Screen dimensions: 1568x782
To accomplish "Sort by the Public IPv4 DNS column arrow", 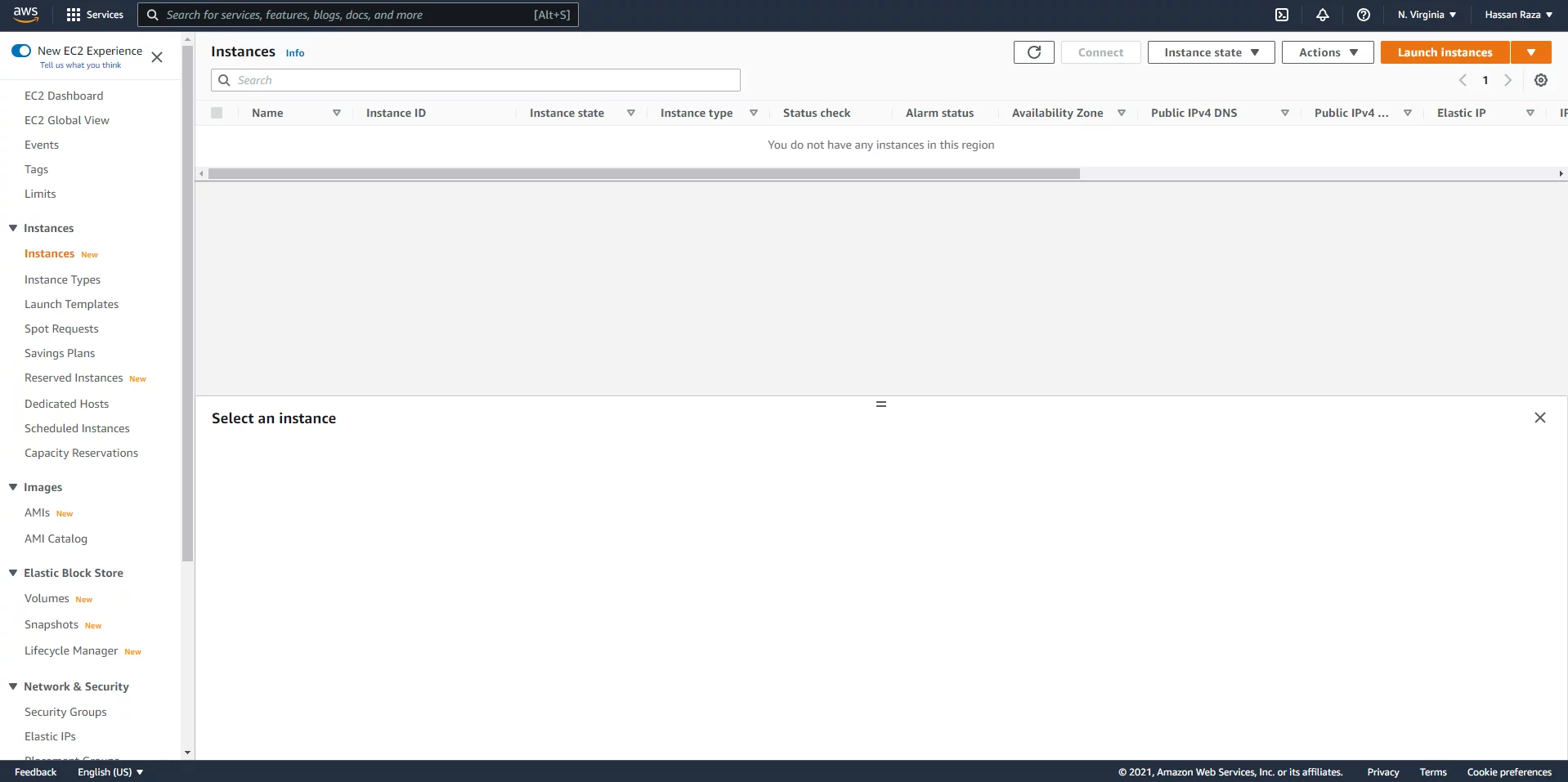I will [1285, 113].
